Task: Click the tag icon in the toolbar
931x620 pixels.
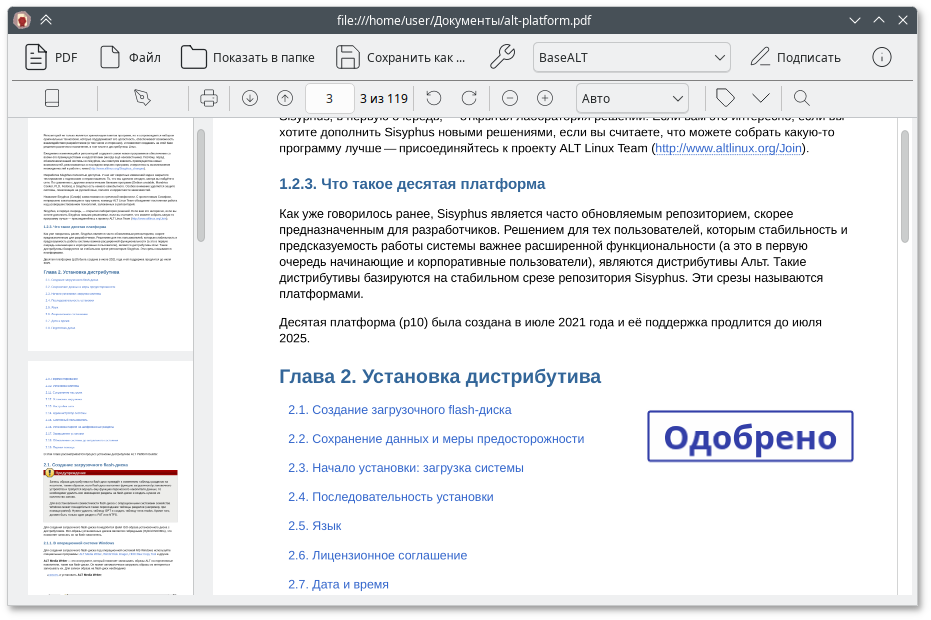Action: tap(723, 98)
